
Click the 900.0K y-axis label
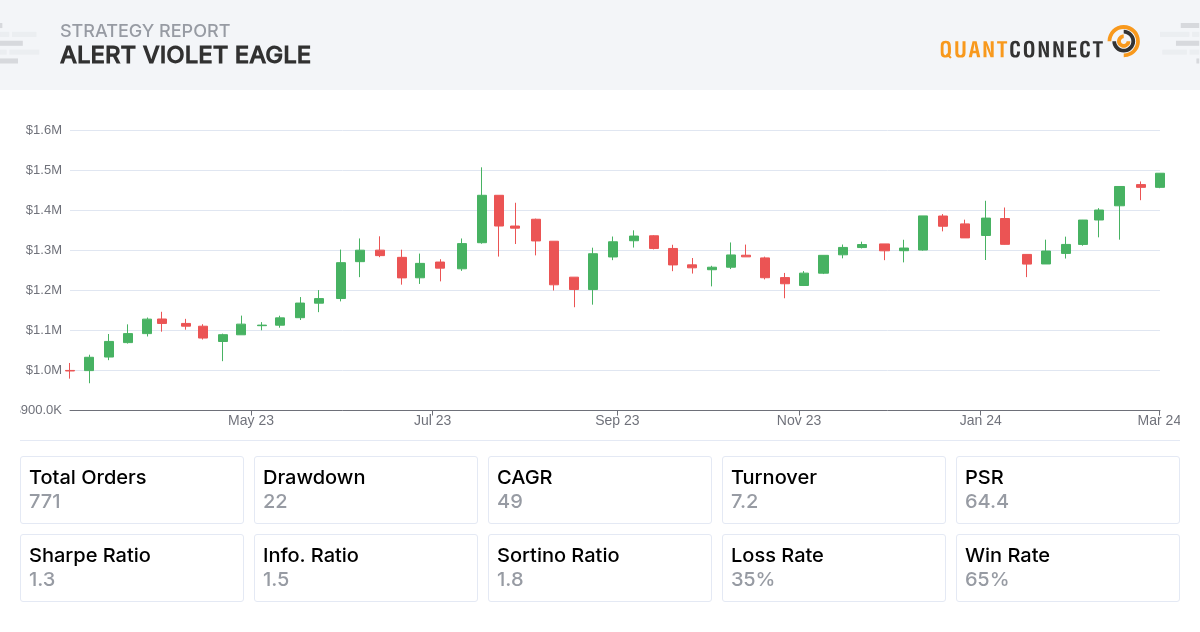(41, 410)
